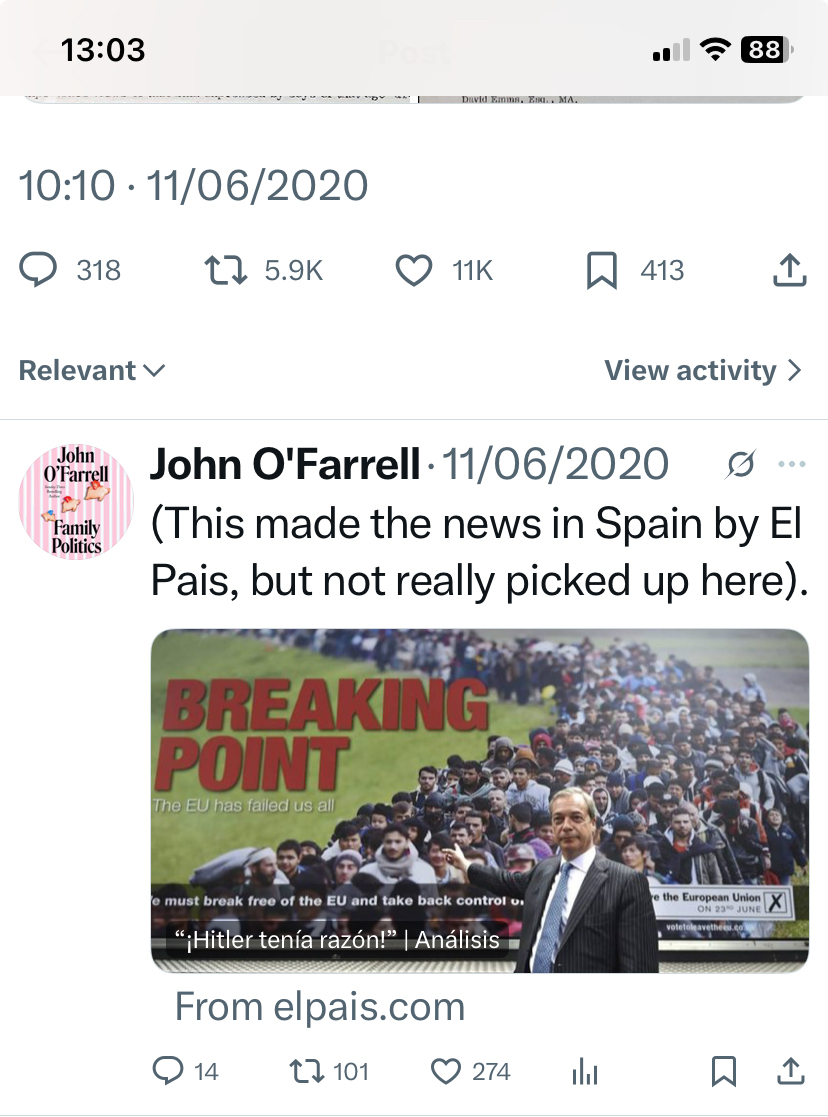Reply to the main post with 318 replies
The image size is (828, 1117).
click(x=40, y=270)
